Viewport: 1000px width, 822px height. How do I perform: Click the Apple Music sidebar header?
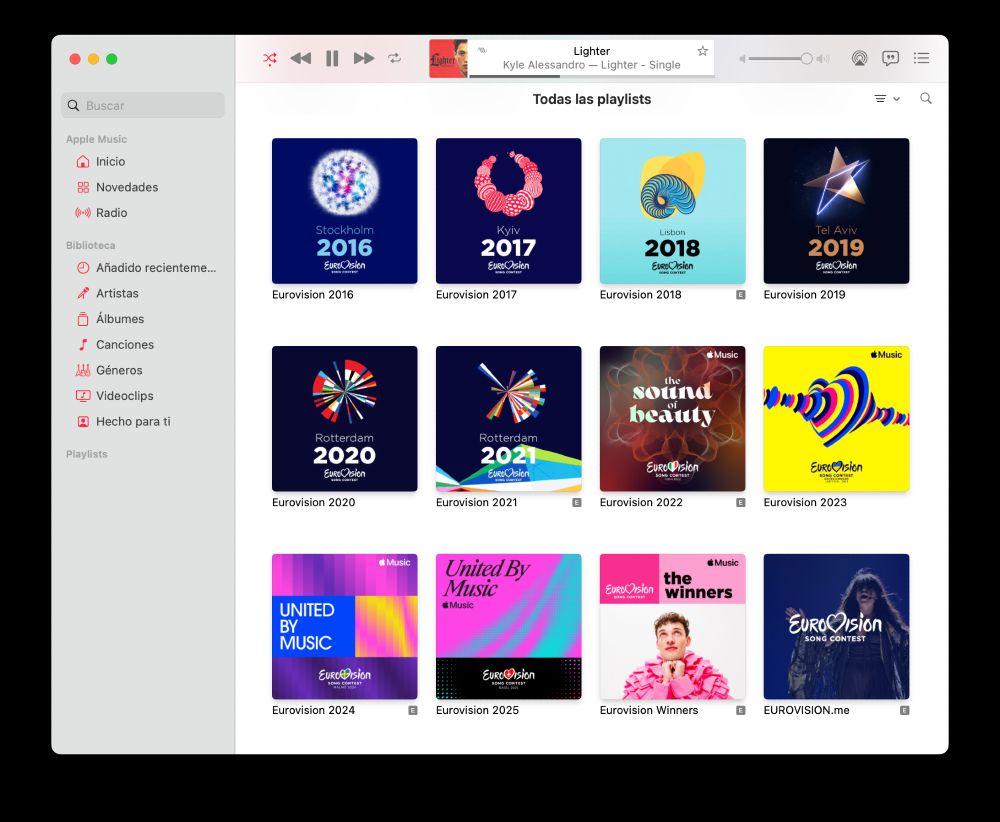(96, 139)
